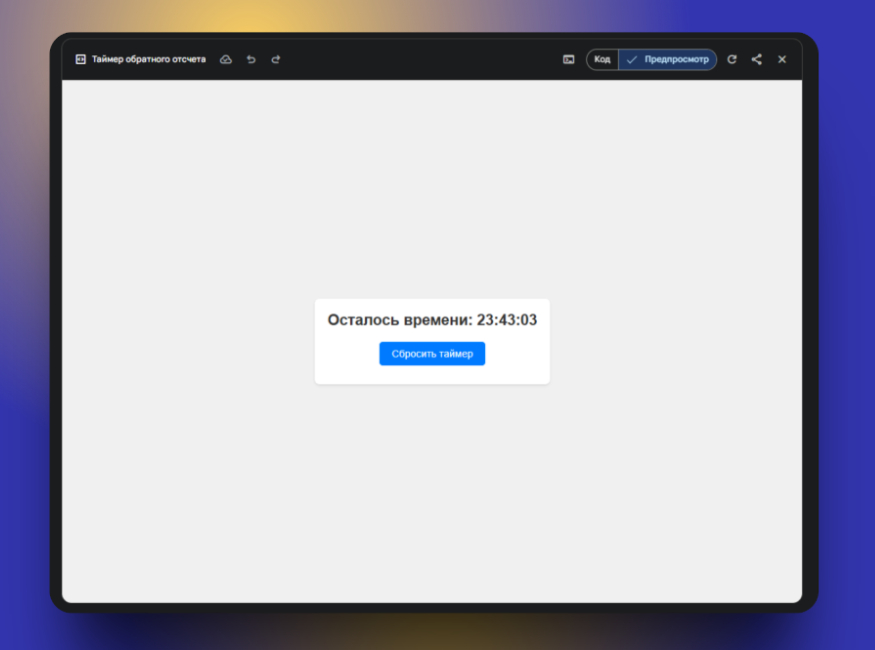Click the share icon
Viewport: 875px width, 650px height.
(757, 59)
